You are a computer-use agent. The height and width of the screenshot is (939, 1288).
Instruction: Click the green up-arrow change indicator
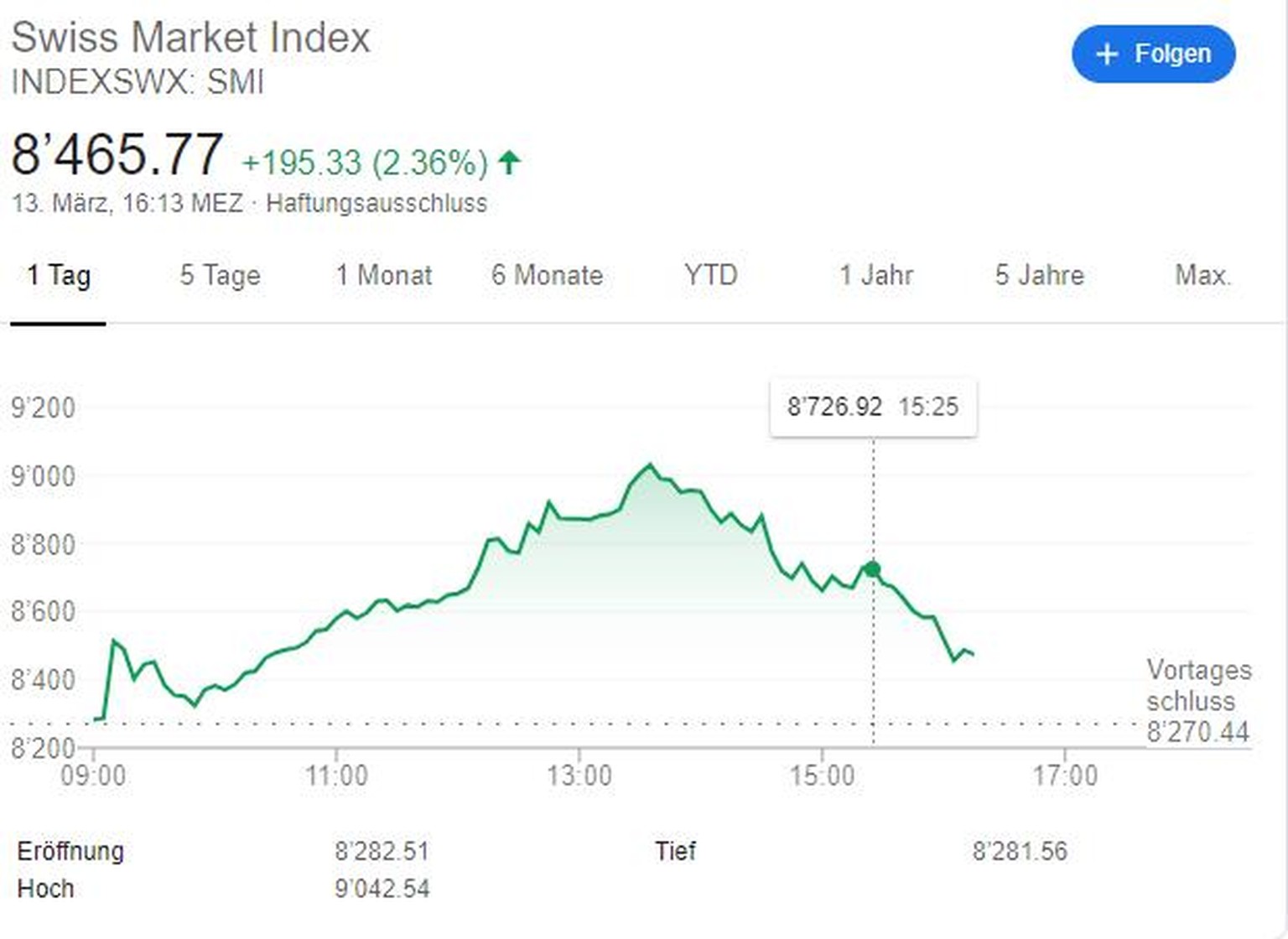click(x=509, y=161)
